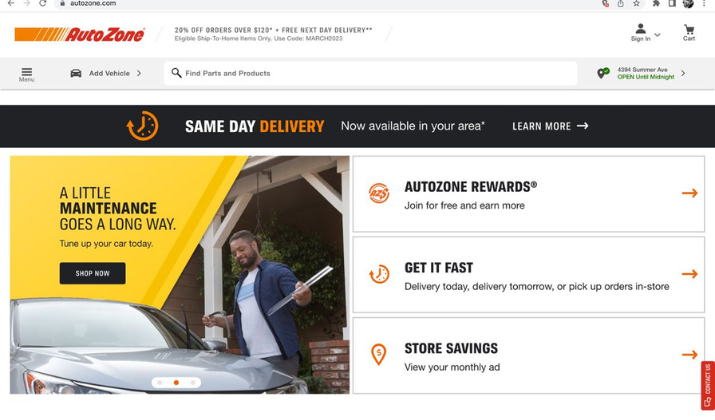This screenshot has height=420, width=715.
Task: Select the third carousel dot
Action: (192, 383)
